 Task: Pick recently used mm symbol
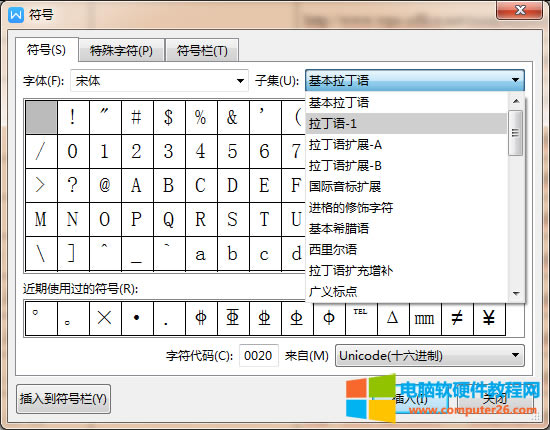pyautogui.click(x=425, y=318)
